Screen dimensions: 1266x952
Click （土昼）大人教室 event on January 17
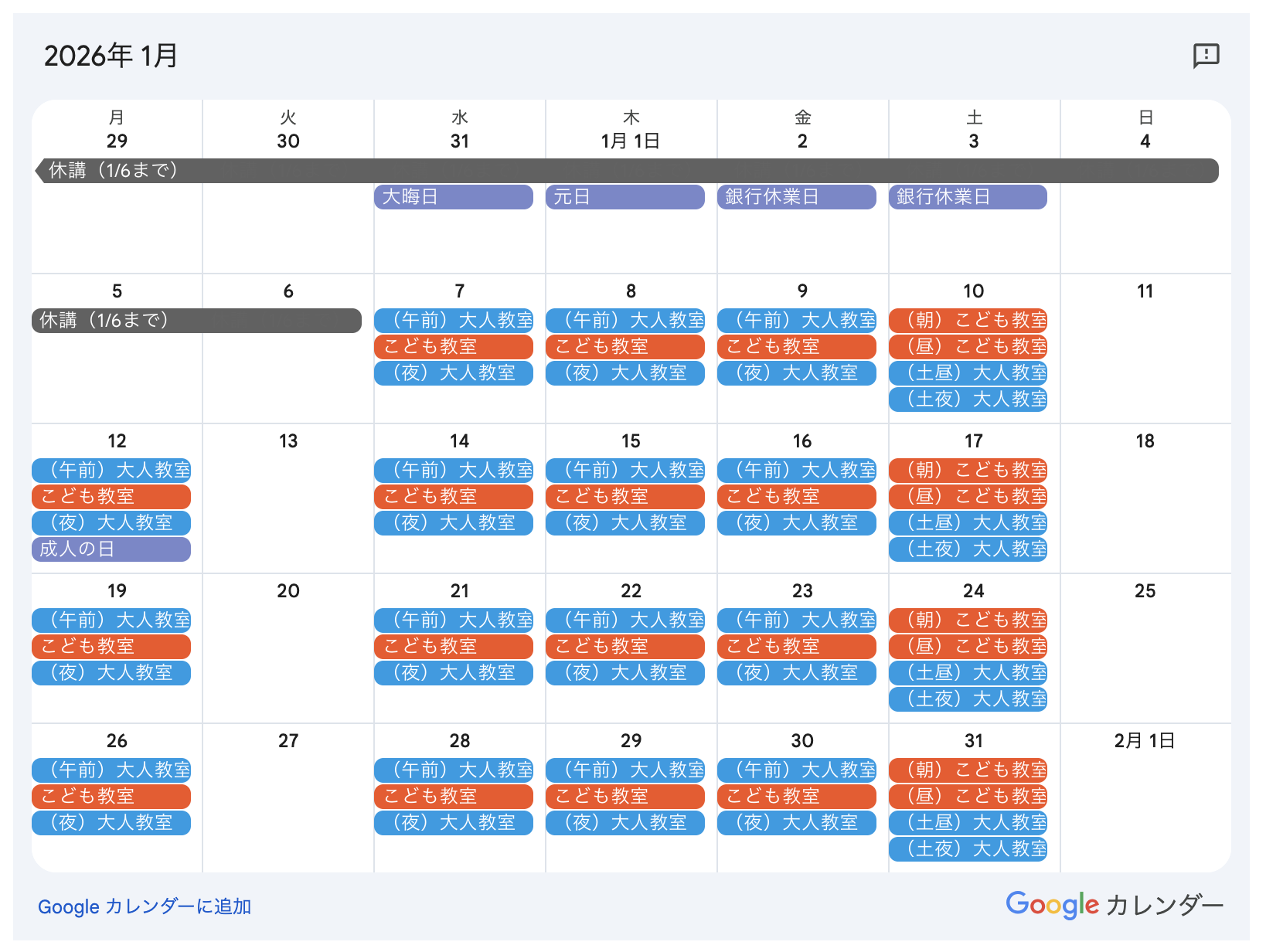coord(968,523)
